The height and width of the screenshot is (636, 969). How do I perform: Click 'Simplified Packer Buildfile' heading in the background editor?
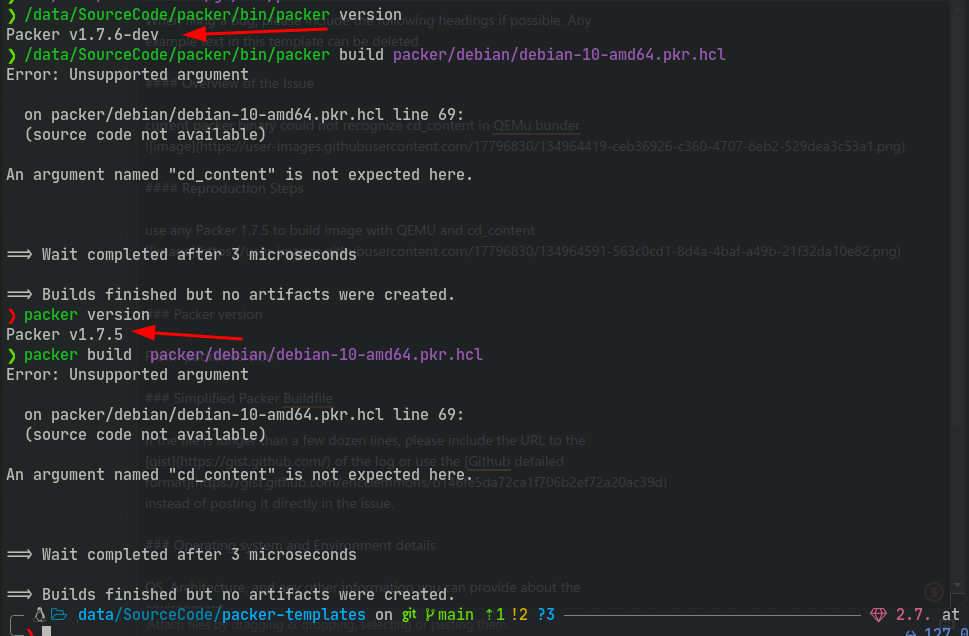click(x=239, y=398)
